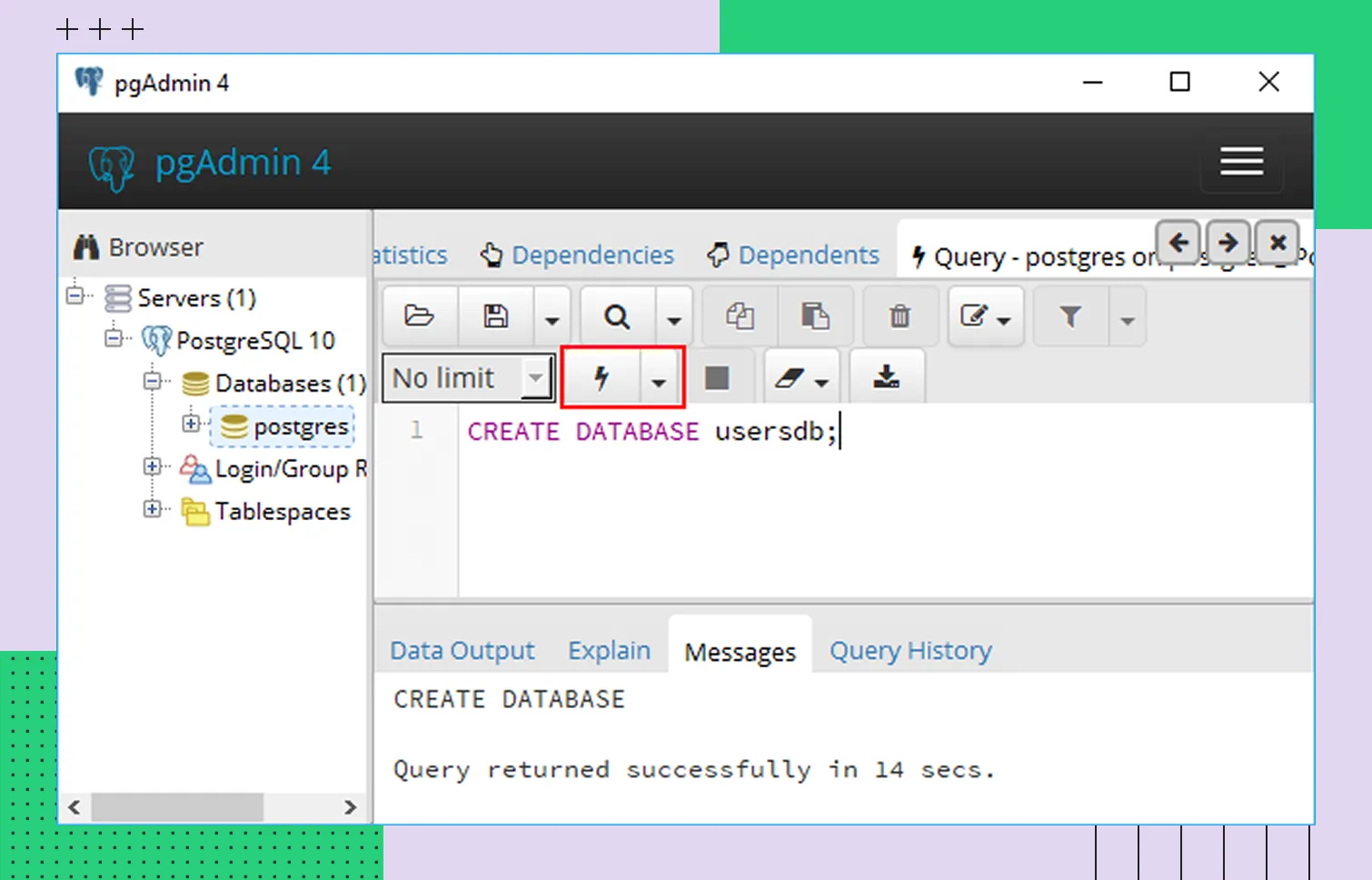Click the Save file floppy icon
The height and width of the screenshot is (880, 1372).
[x=496, y=316]
